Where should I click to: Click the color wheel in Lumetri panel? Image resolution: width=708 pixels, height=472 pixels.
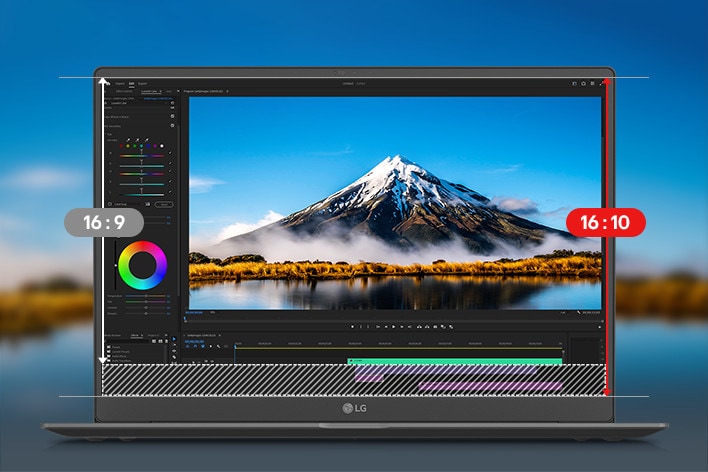click(143, 265)
